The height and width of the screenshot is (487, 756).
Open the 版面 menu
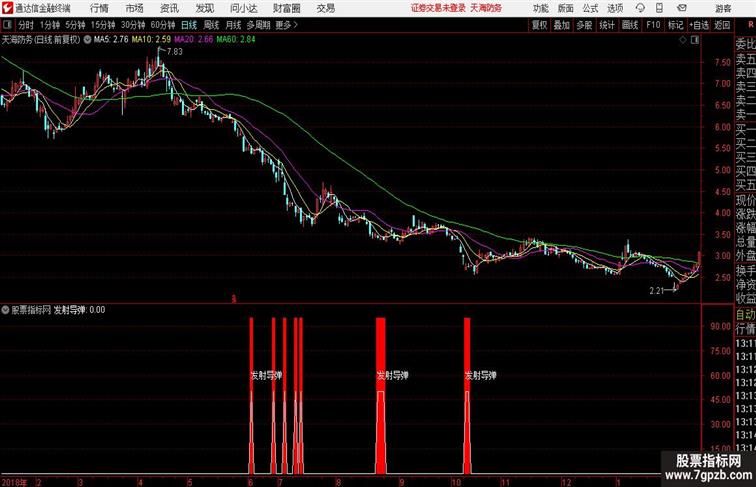tap(566, 8)
